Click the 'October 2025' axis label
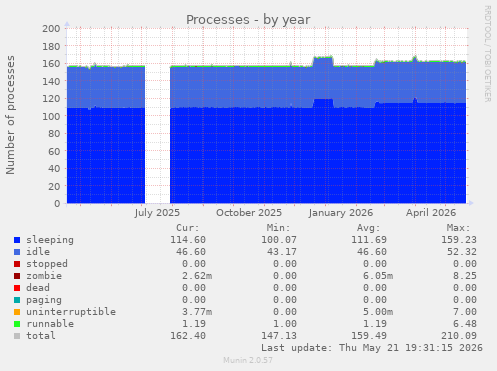The width and height of the screenshot is (497, 371). [x=249, y=213]
